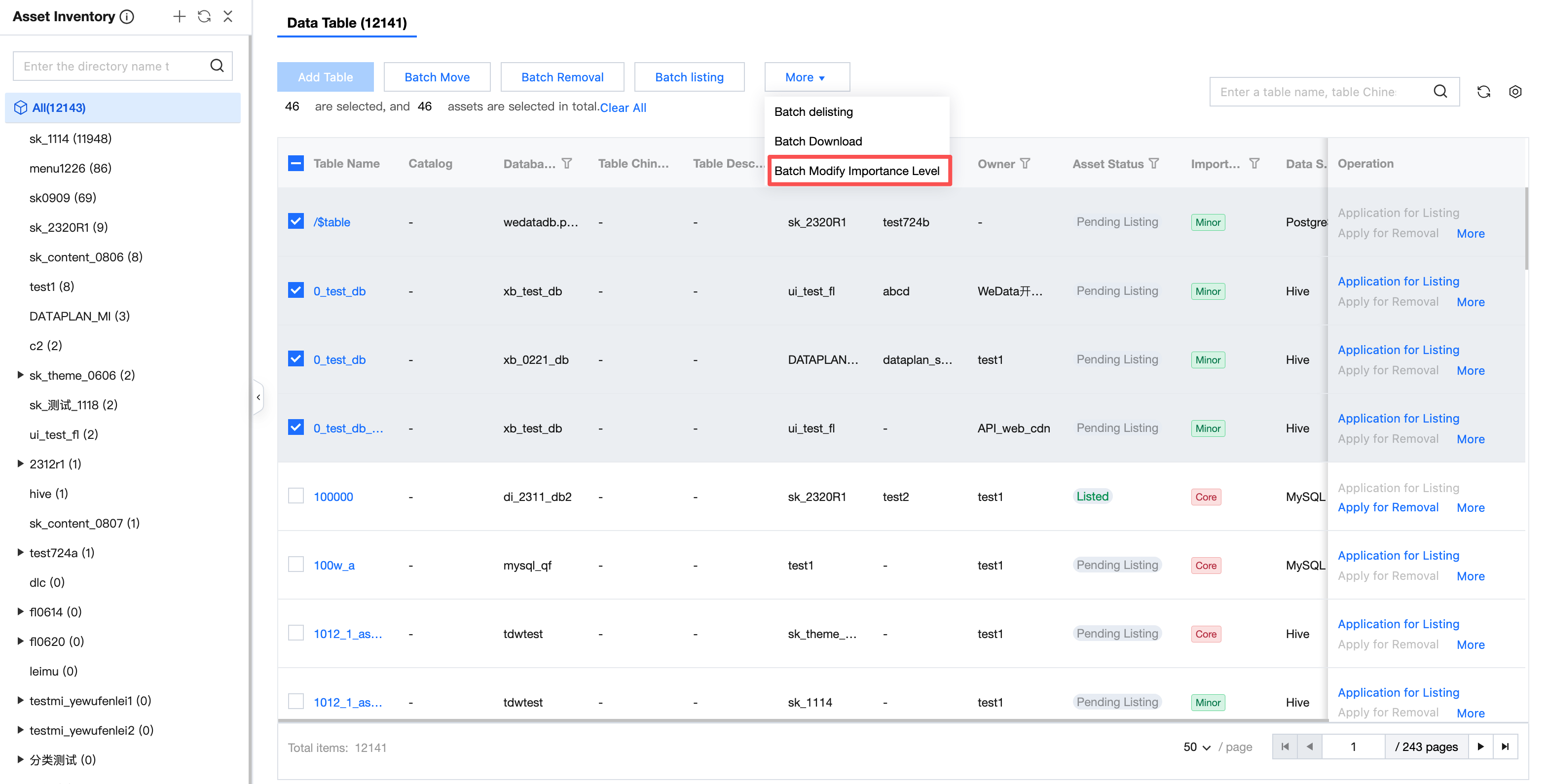The image size is (1548, 784).
Task: Open the Owner column filter
Action: point(1025,163)
